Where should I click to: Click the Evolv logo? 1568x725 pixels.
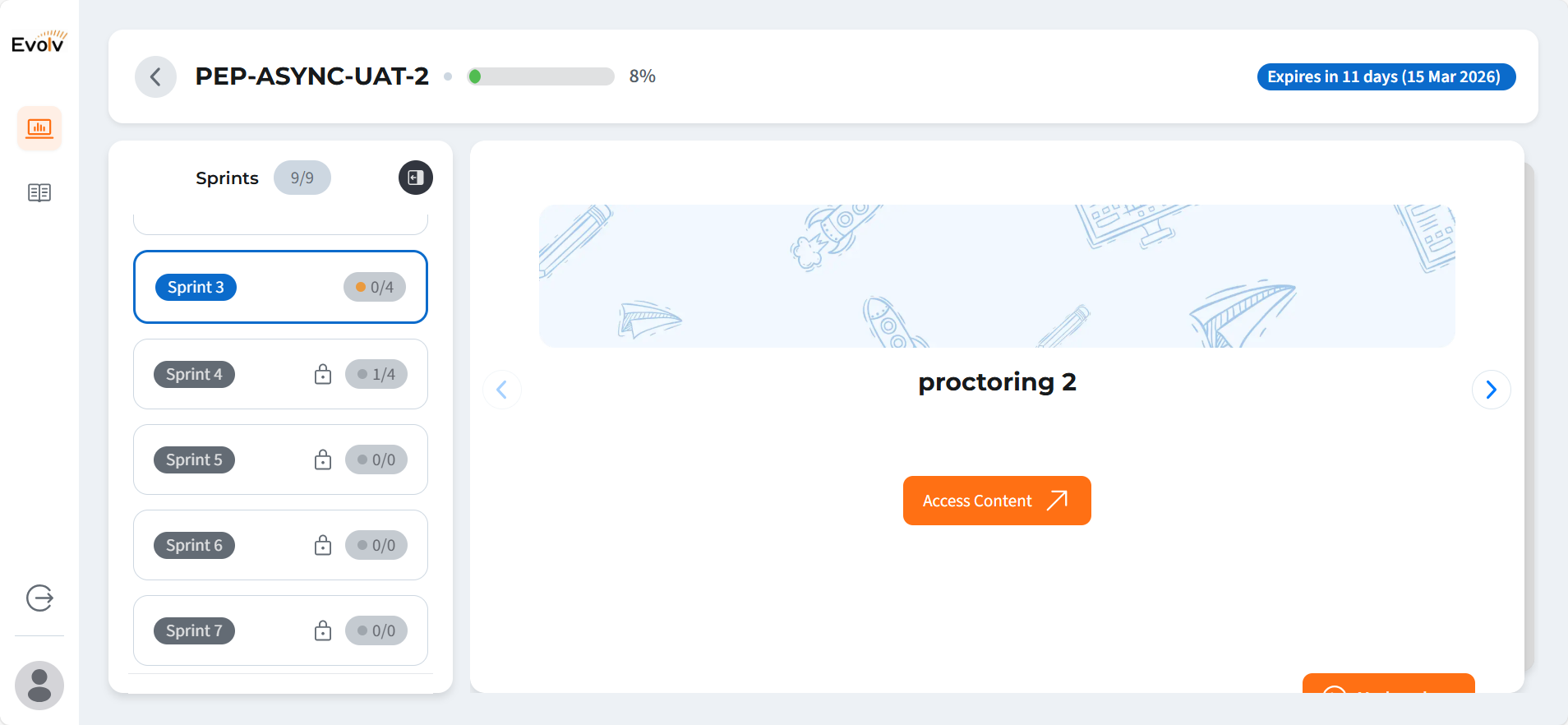pos(39,42)
